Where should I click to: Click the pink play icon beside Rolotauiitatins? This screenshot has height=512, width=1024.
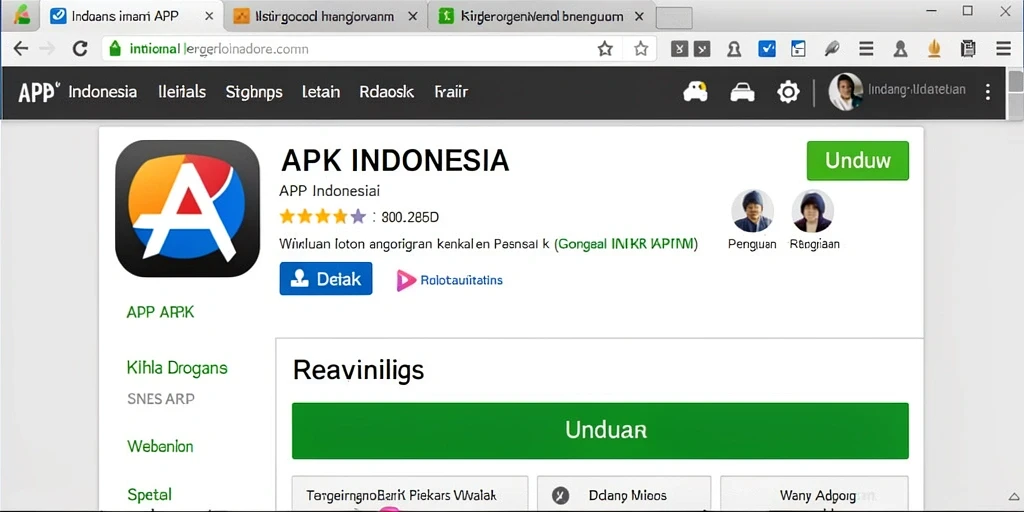point(406,280)
